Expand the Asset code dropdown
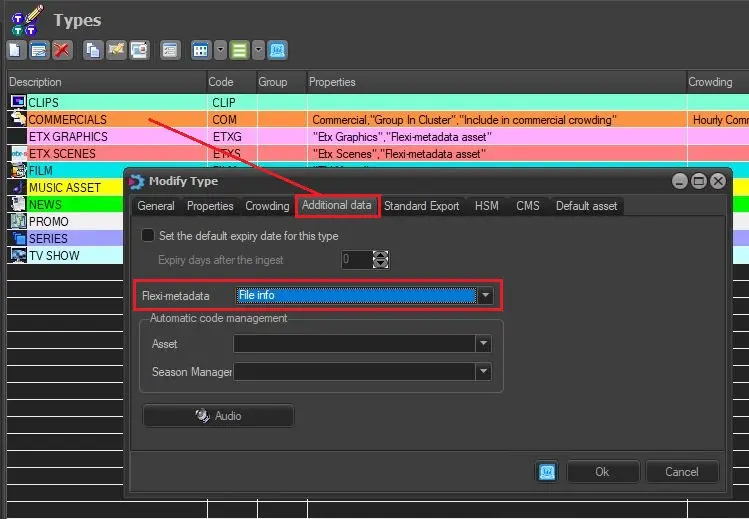This screenshot has height=519, width=749. pyautogui.click(x=483, y=343)
